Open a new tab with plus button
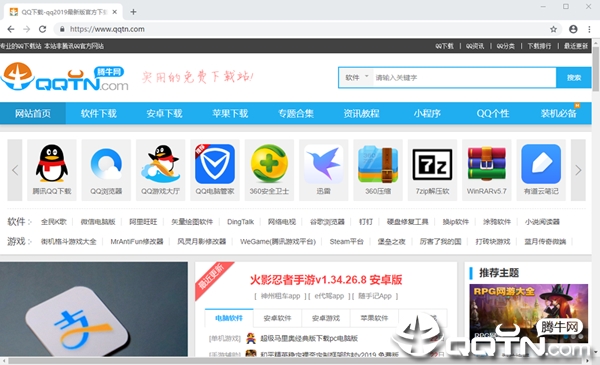 point(133,12)
